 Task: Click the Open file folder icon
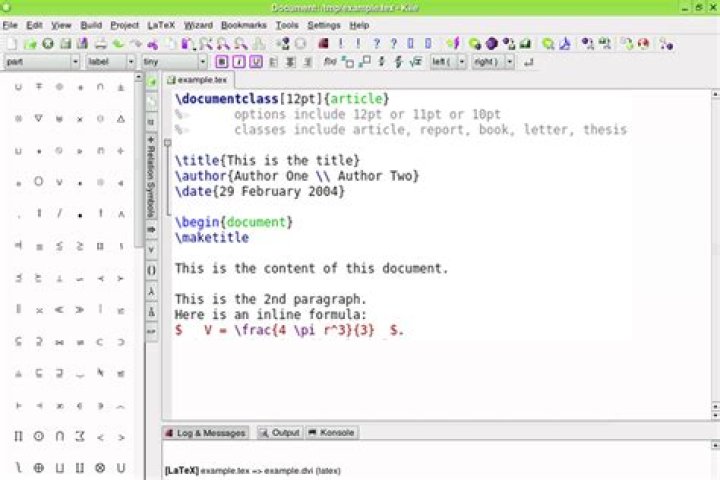[x=30, y=44]
